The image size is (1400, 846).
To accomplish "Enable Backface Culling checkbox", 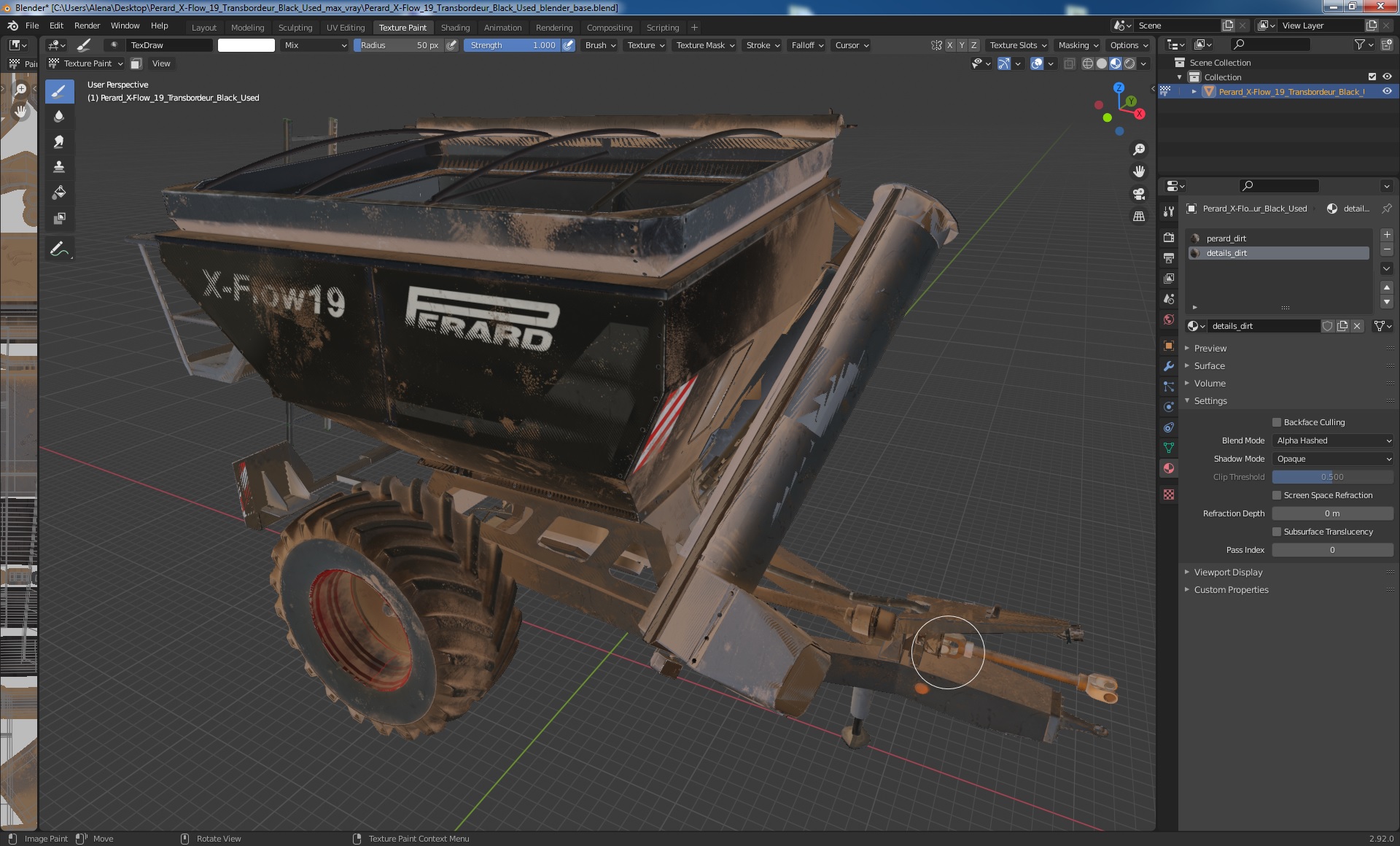I will 1277,422.
